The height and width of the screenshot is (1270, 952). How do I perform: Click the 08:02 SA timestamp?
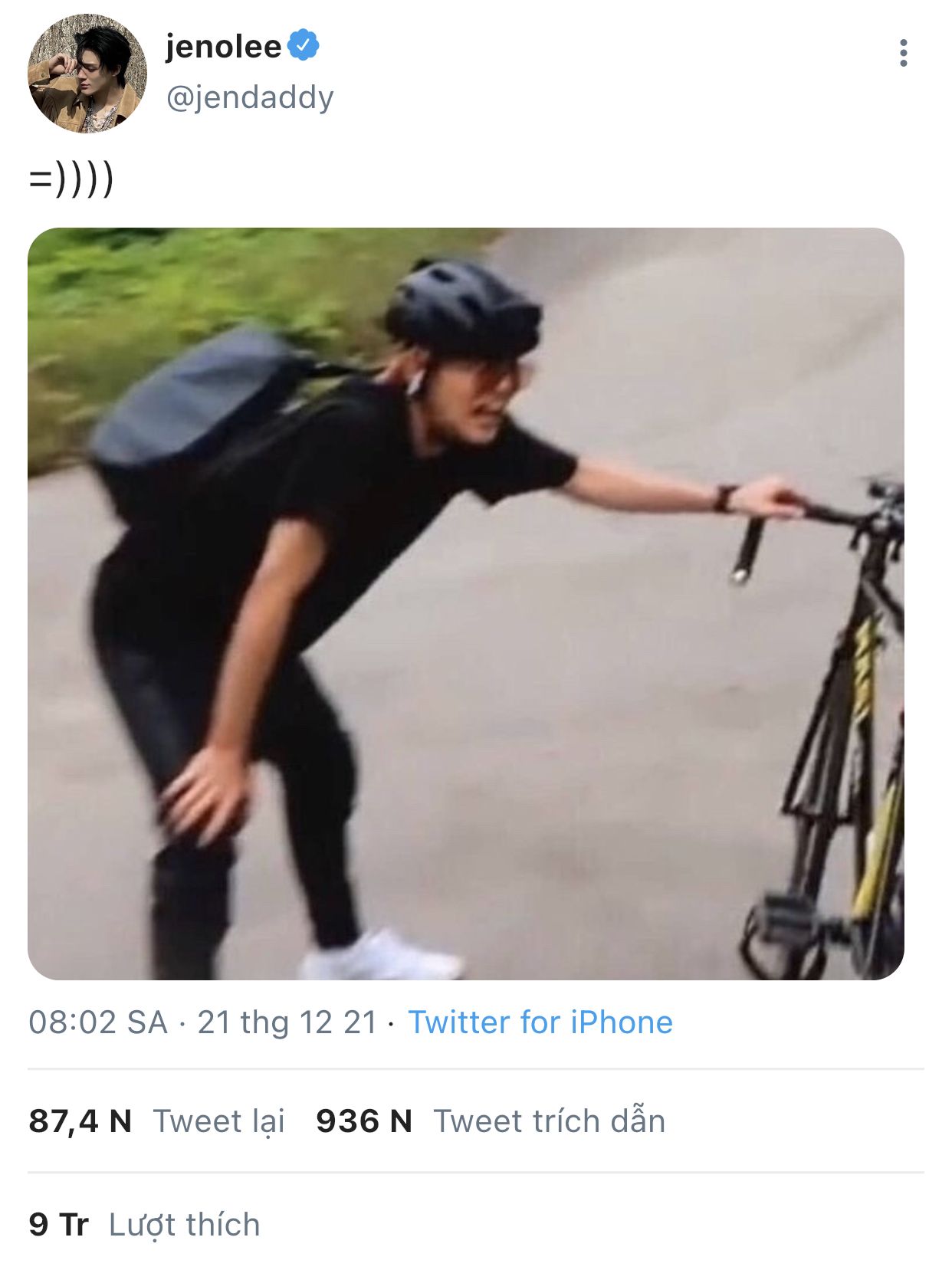[98, 1022]
